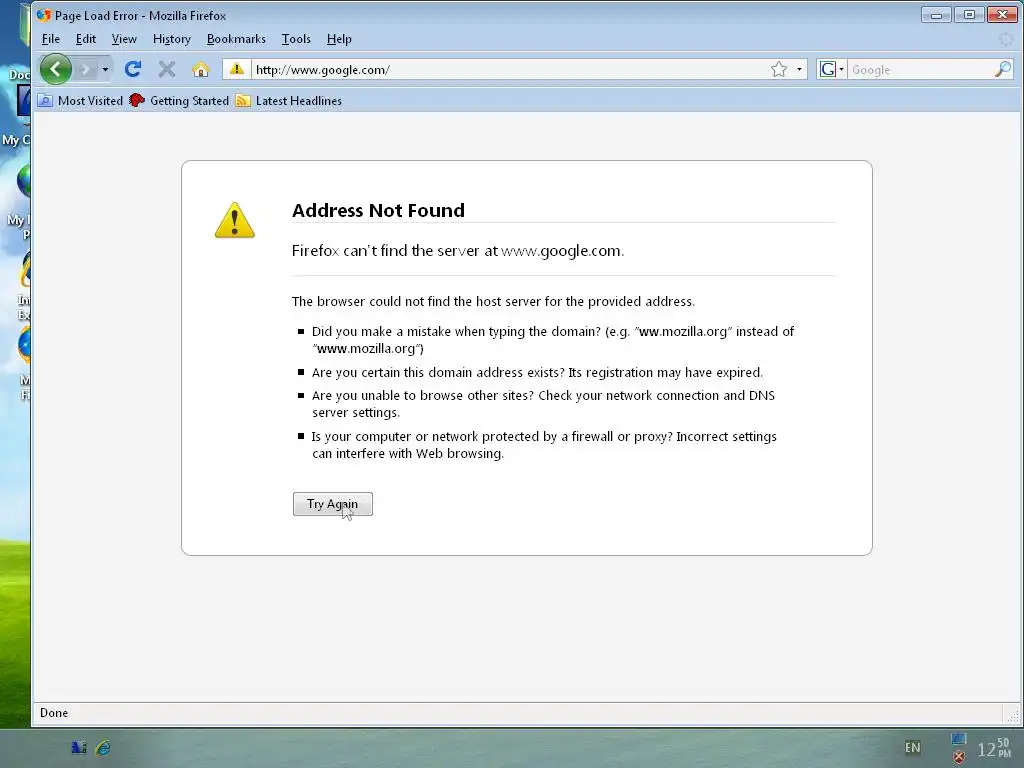Click the 'Done' status bar text
This screenshot has height=768, width=1024.
tap(54, 712)
